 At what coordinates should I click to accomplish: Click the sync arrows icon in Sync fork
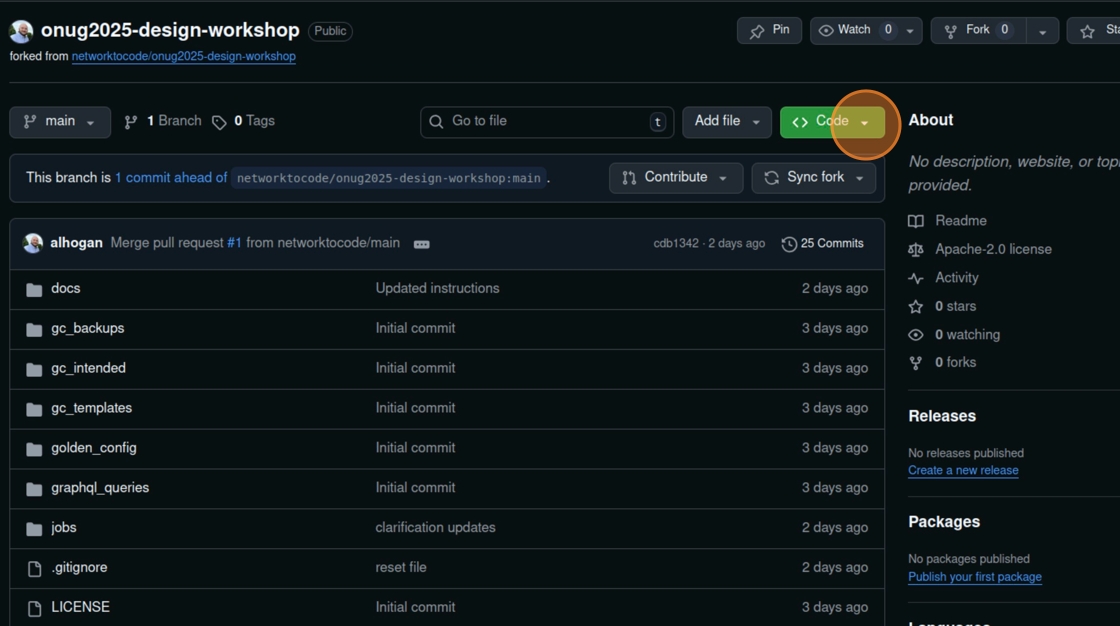coord(771,178)
